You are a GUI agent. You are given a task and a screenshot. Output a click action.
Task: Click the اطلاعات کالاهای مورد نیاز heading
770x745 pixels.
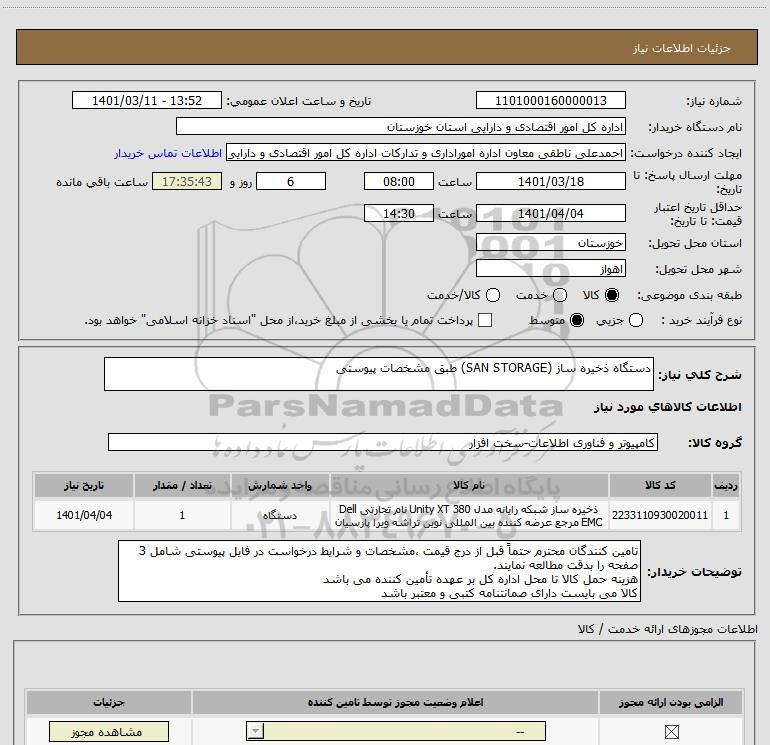coord(668,407)
